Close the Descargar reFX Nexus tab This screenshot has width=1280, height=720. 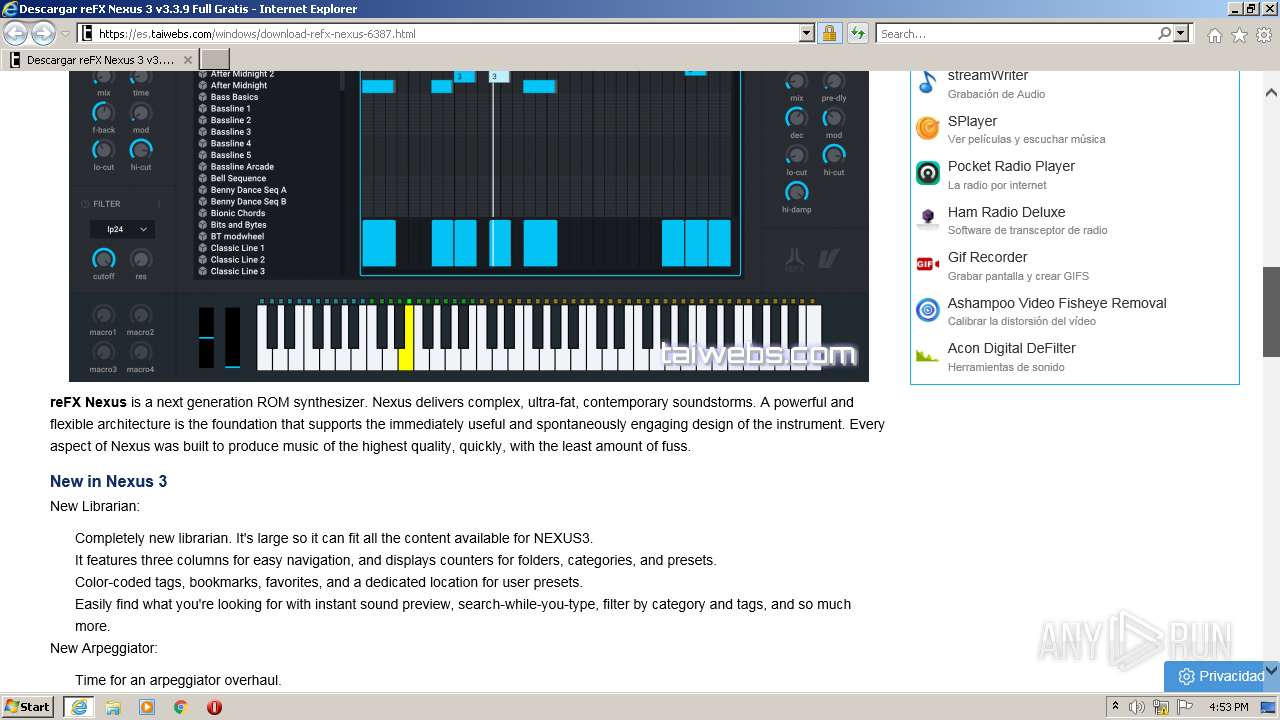click(x=187, y=60)
